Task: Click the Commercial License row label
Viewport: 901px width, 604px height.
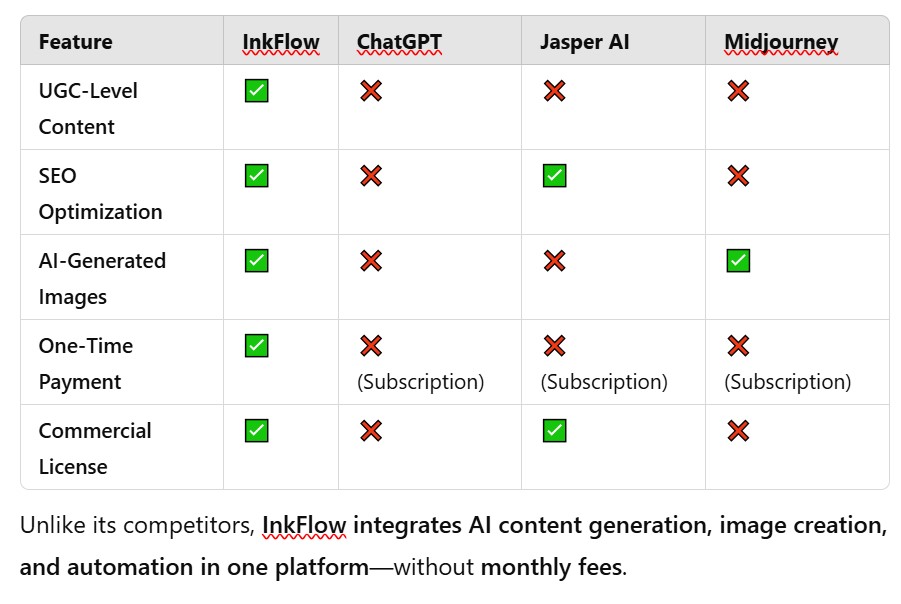Action: 95,448
